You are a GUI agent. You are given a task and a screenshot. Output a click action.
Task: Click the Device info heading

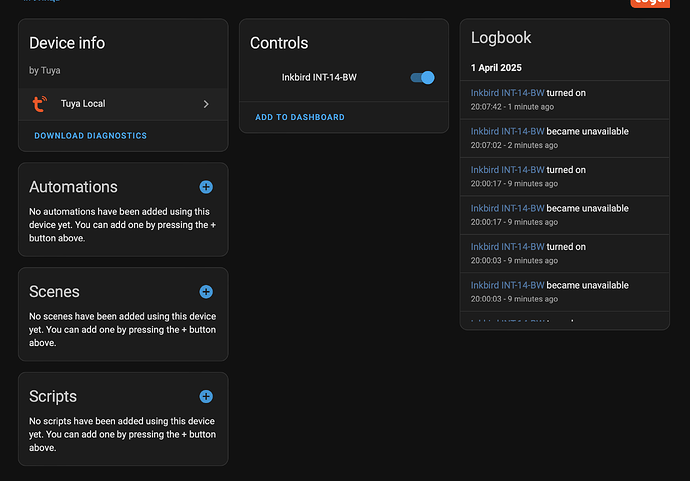[67, 43]
